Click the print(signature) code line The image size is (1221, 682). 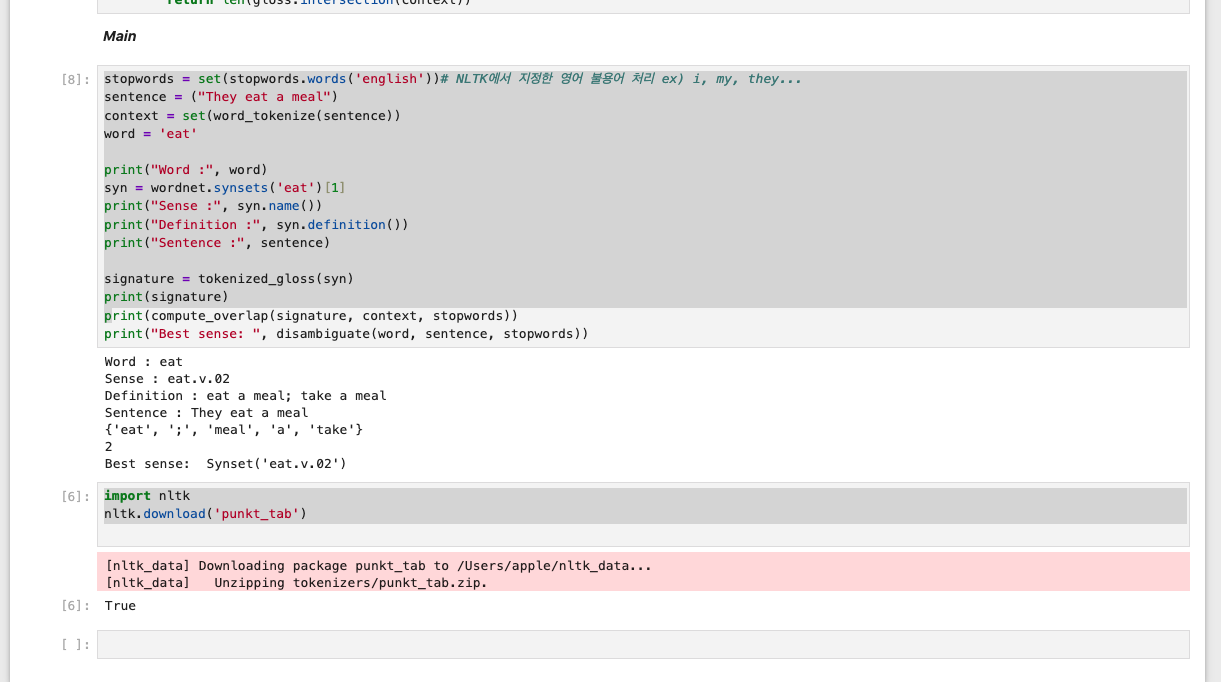coord(166,297)
